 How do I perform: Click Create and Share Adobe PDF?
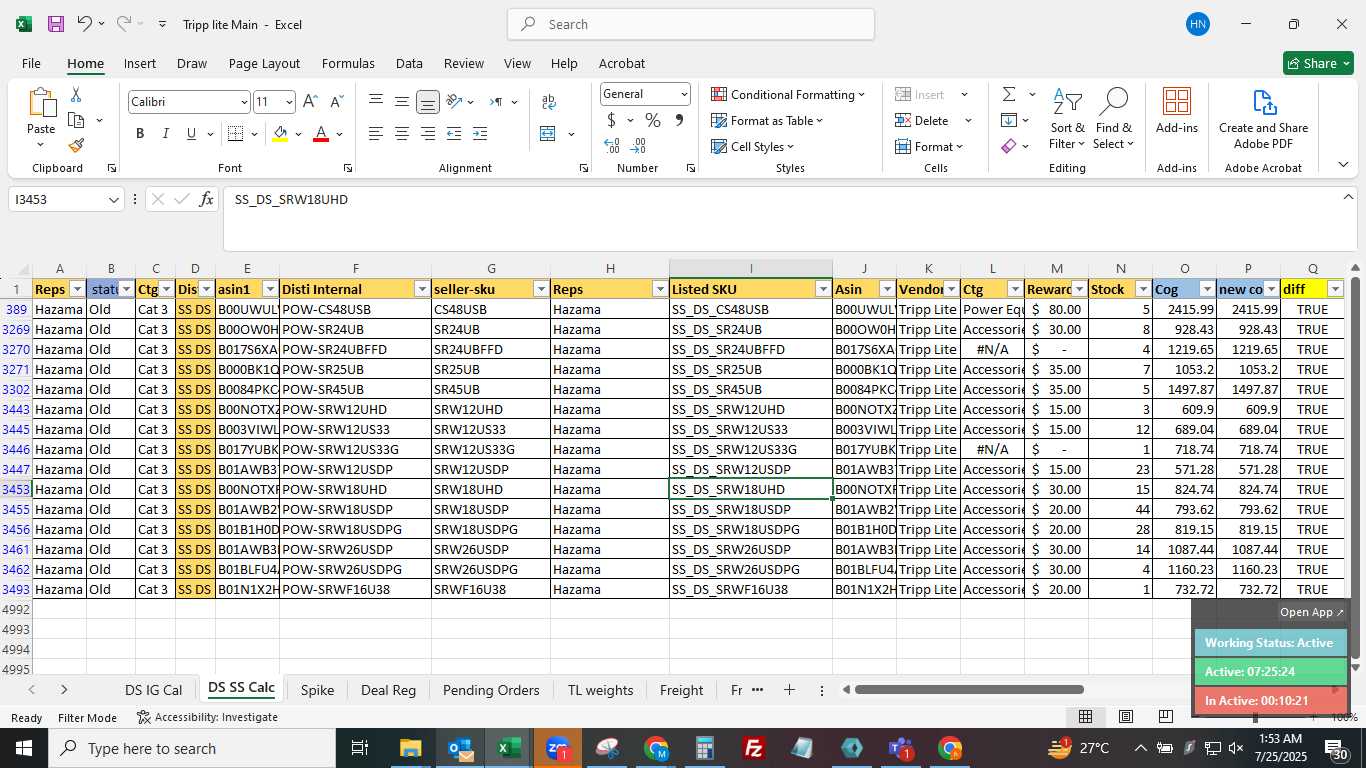pos(1263,119)
